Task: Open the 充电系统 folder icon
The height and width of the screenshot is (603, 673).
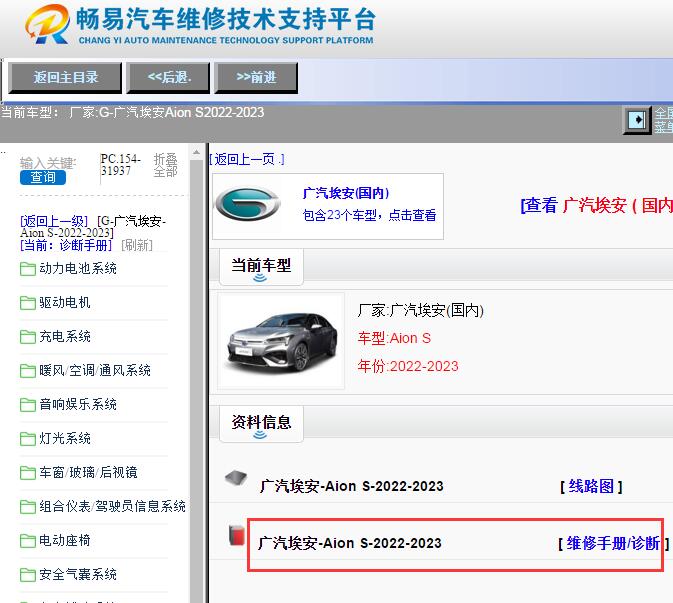Action: (28, 337)
